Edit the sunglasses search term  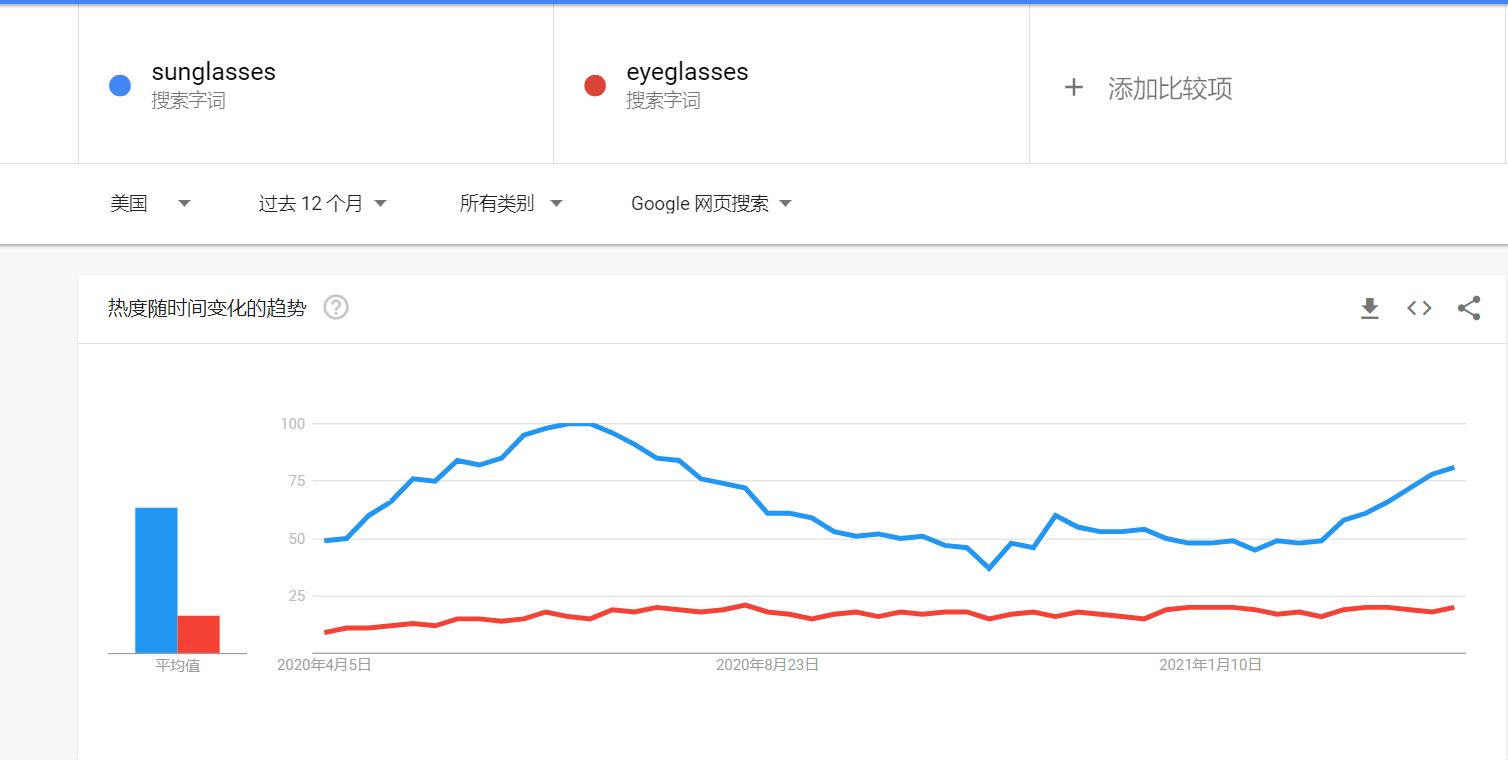point(213,72)
